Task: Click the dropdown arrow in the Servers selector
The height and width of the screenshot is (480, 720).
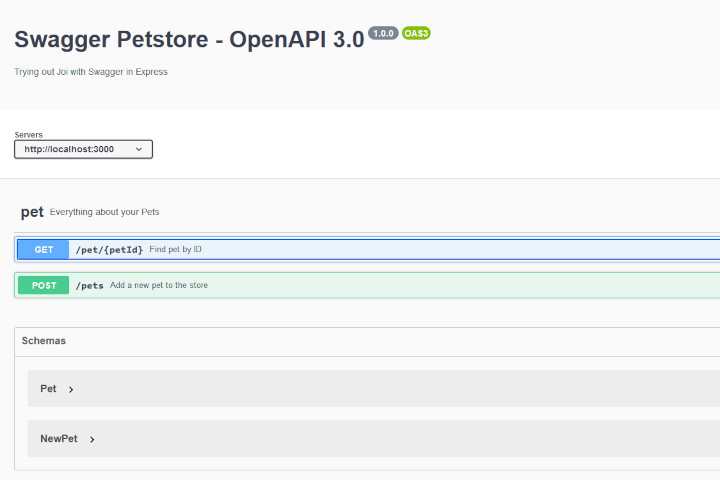Action: pyautogui.click(x=139, y=149)
